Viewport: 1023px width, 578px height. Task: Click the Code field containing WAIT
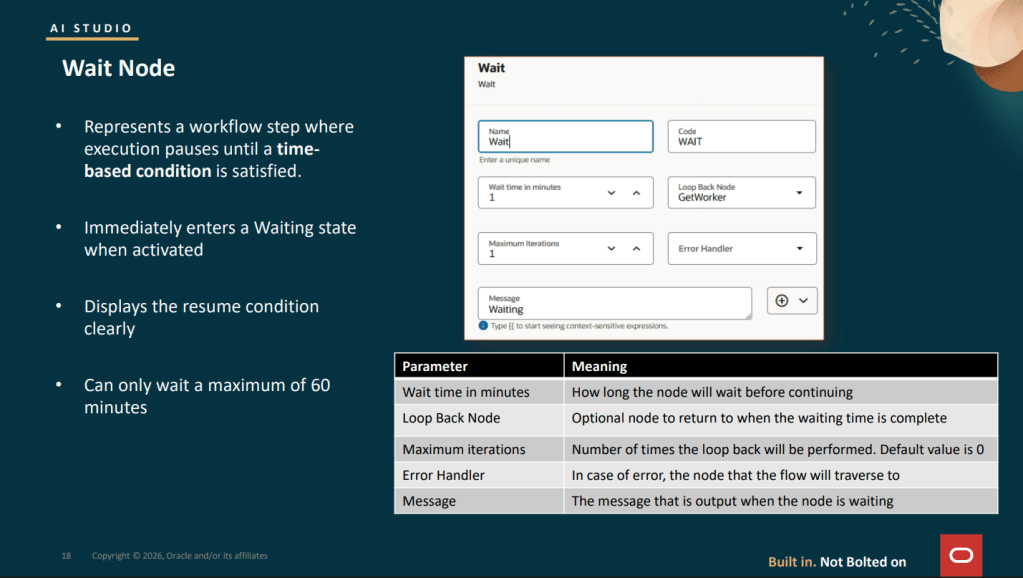coord(741,137)
